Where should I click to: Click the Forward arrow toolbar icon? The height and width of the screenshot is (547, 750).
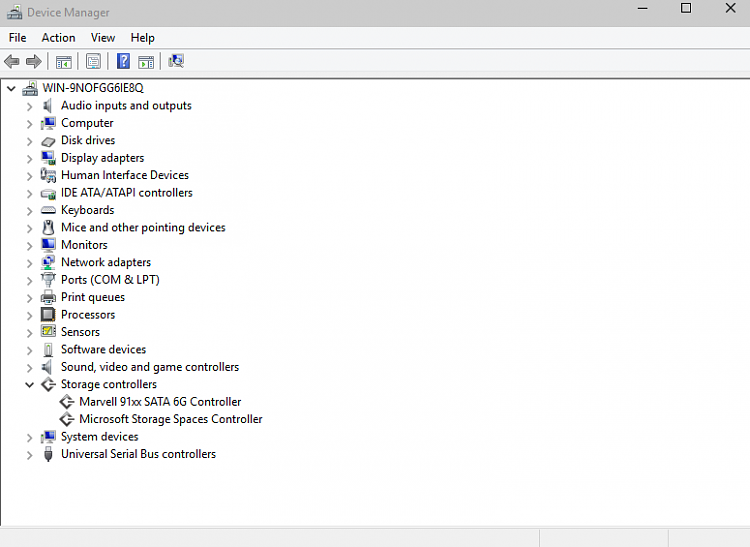tap(33, 61)
